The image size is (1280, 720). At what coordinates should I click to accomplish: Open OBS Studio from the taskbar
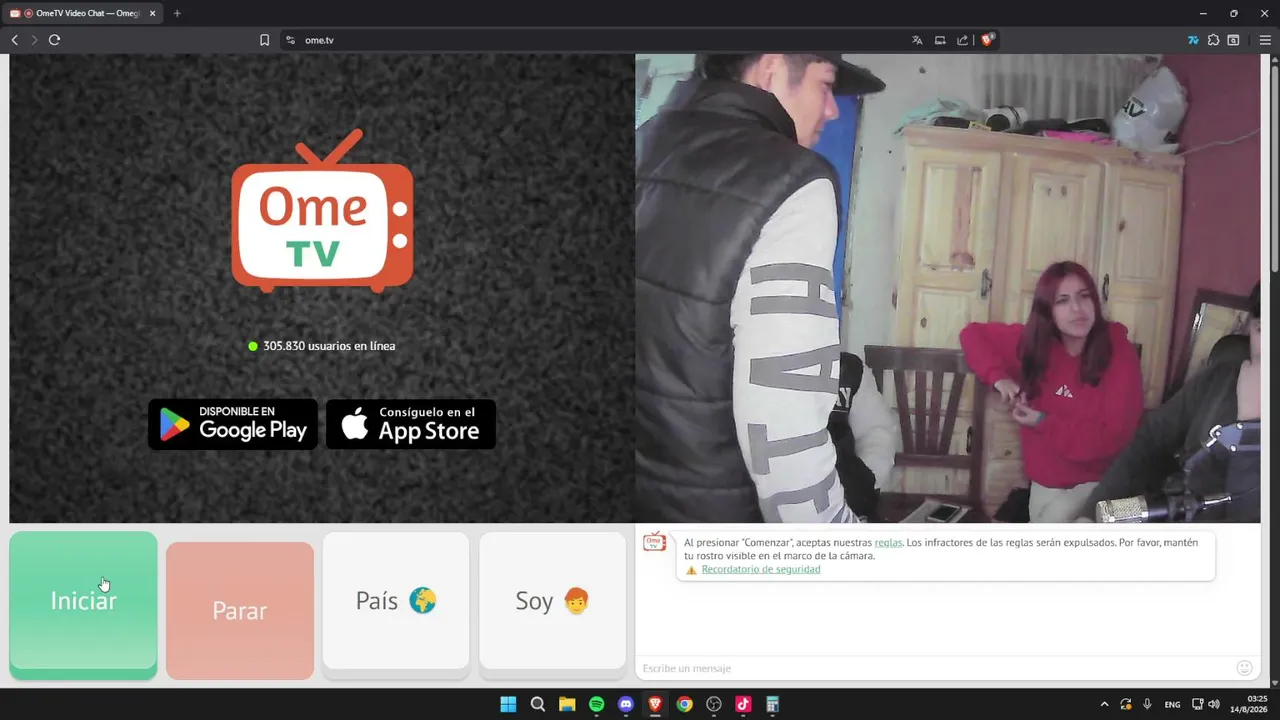[714, 704]
